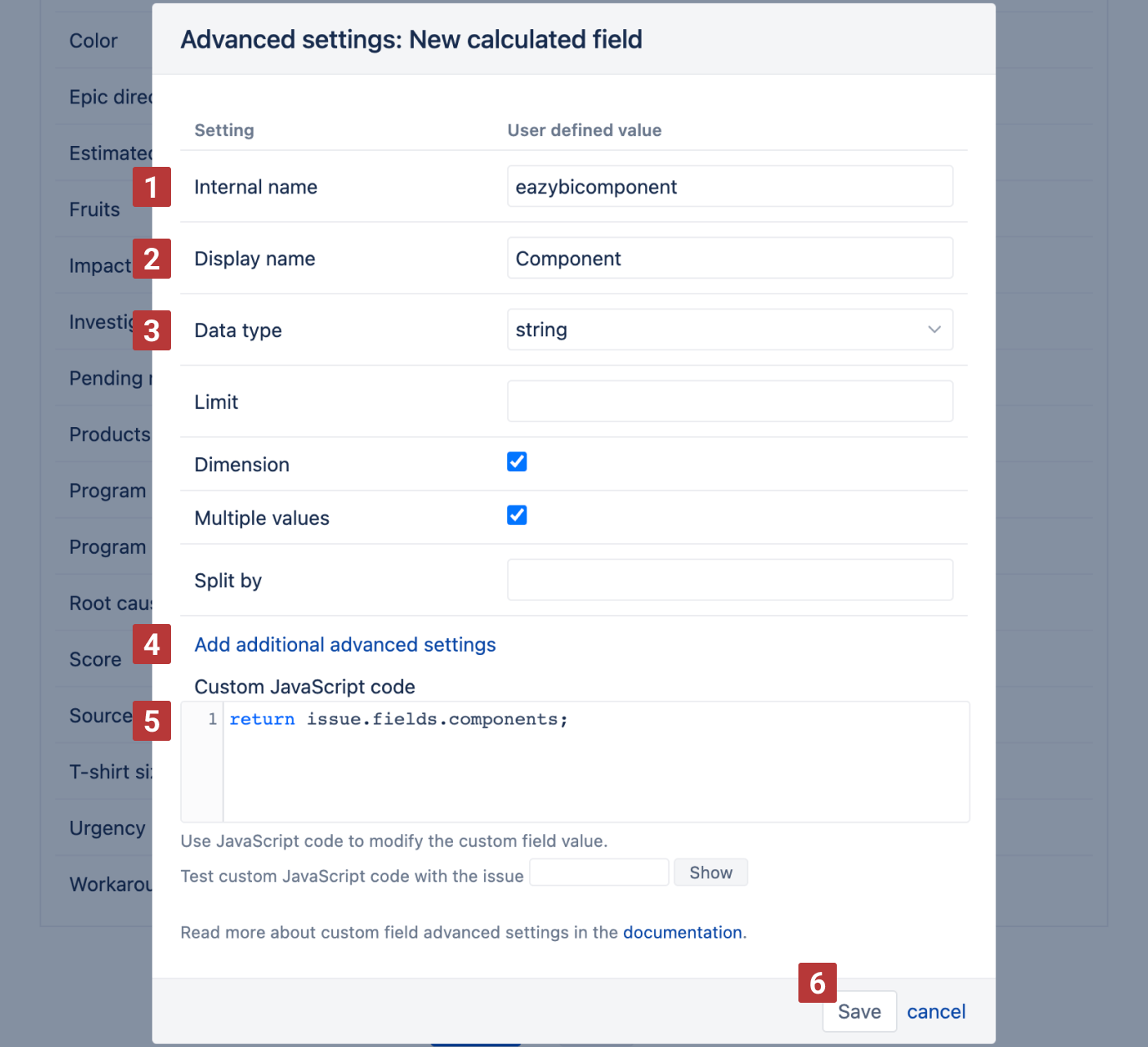This screenshot has height=1047, width=1148.
Task: Click the Internal name input field
Action: click(729, 186)
